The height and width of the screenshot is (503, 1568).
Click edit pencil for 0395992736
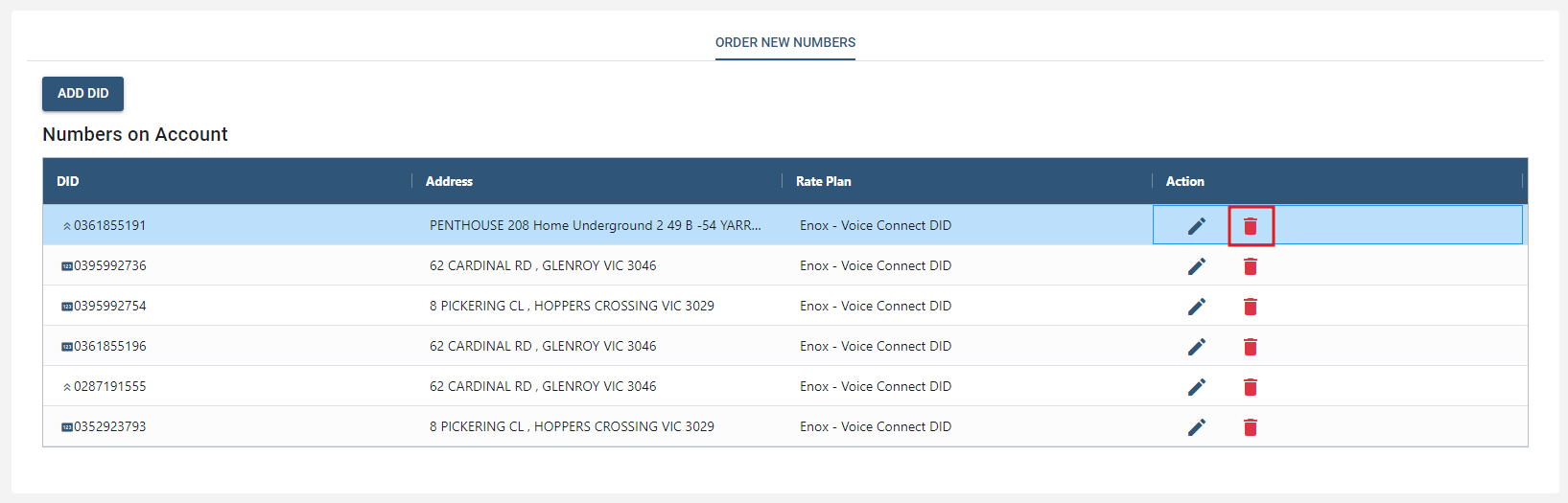(1196, 266)
